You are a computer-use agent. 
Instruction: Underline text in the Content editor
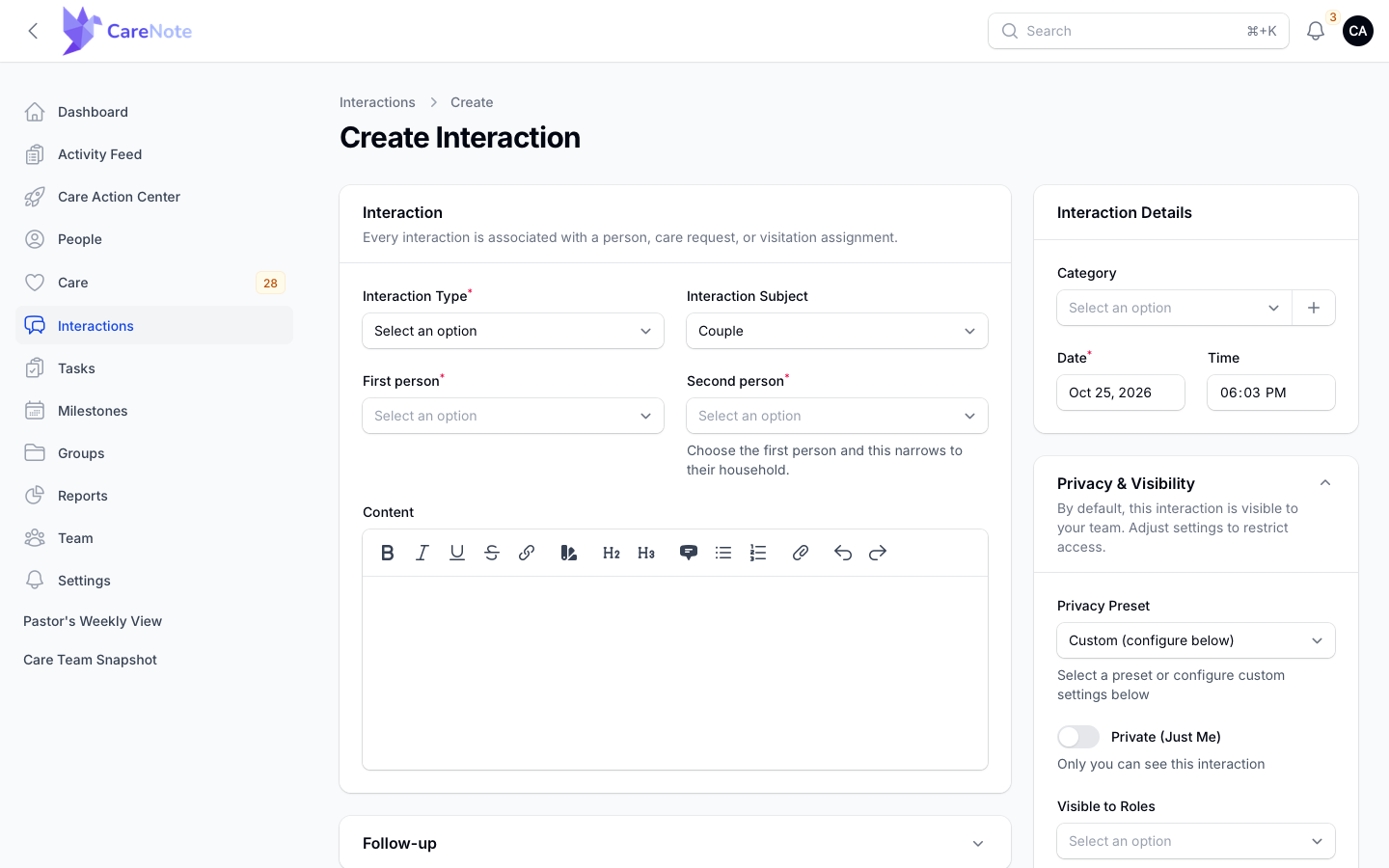pos(457,553)
